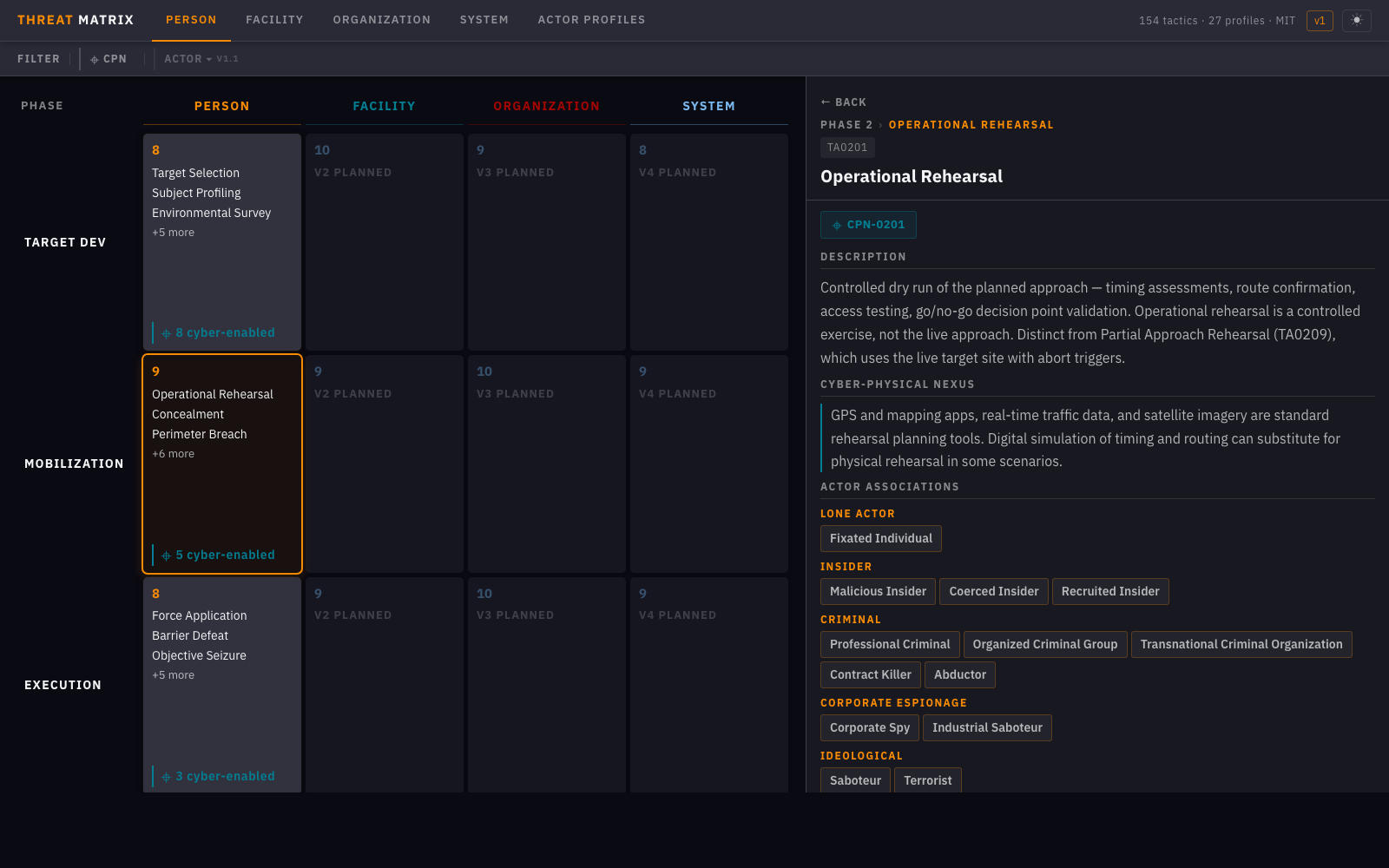
Task: Expand +5 more tactics in Target Dev
Action: click(174, 233)
